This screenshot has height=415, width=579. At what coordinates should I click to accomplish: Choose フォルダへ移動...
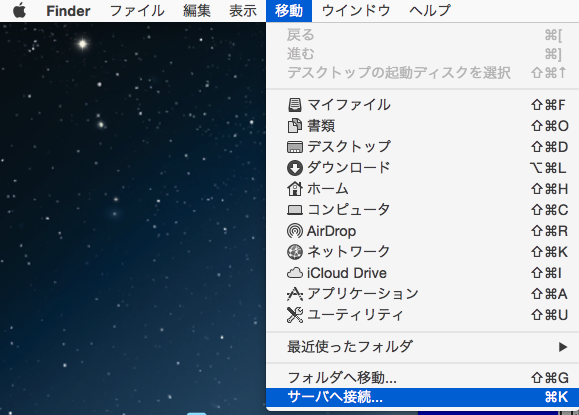coord(422,378)
